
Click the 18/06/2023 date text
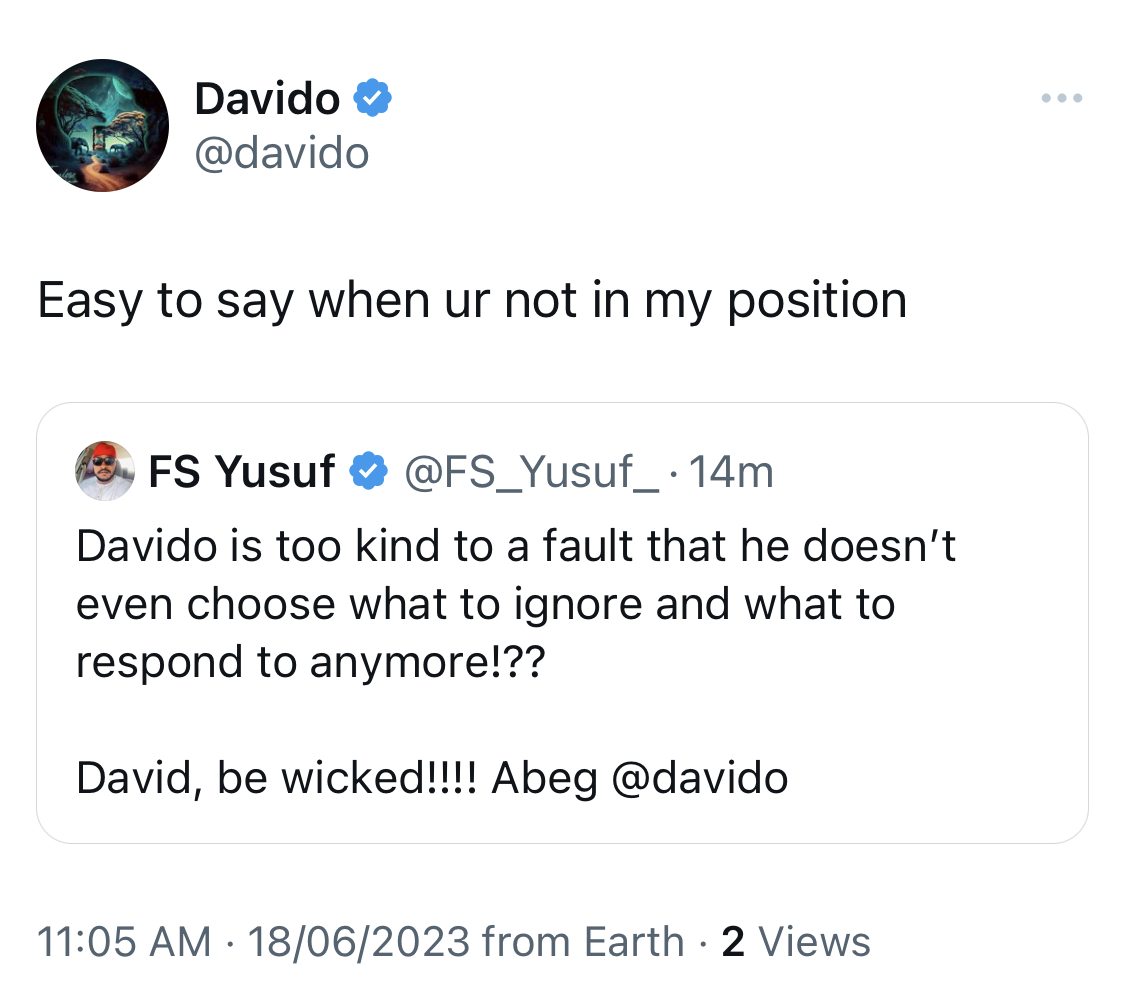[359, 941]
